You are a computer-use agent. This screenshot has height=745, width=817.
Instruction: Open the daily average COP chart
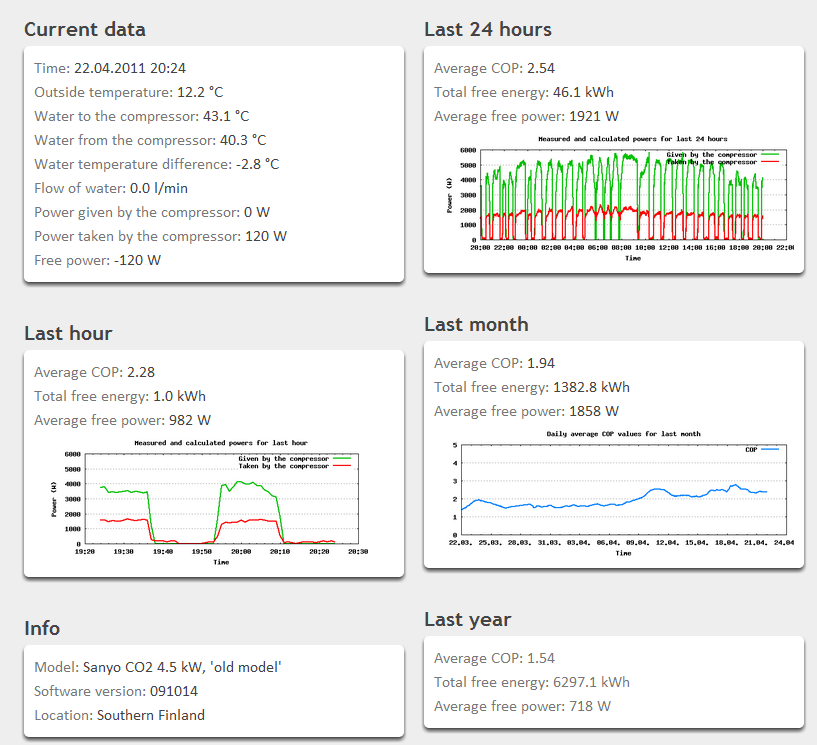(x=613, y=493)
